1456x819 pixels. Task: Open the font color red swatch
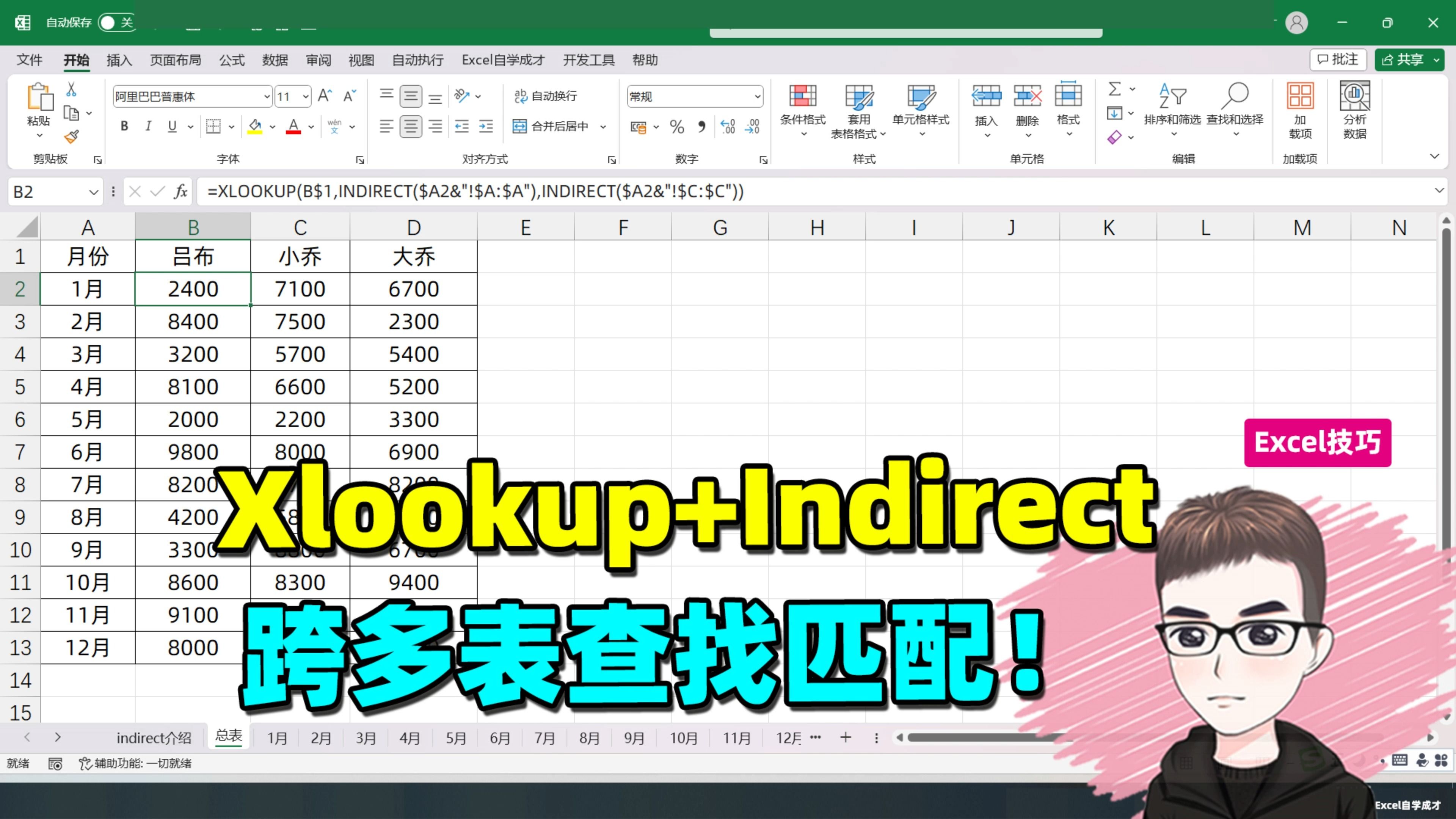point(293,126)
